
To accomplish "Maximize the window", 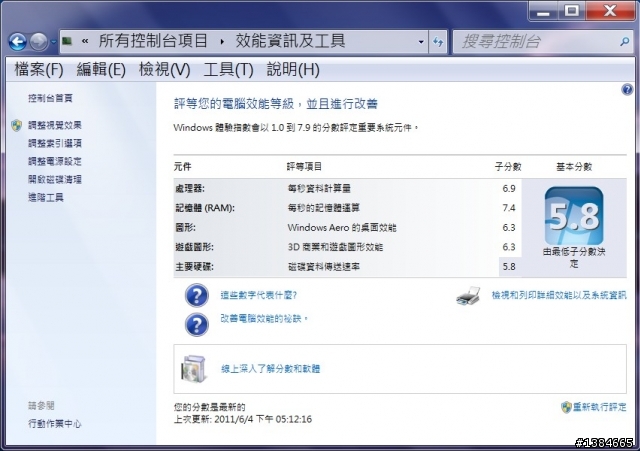I will click(571, 11).
